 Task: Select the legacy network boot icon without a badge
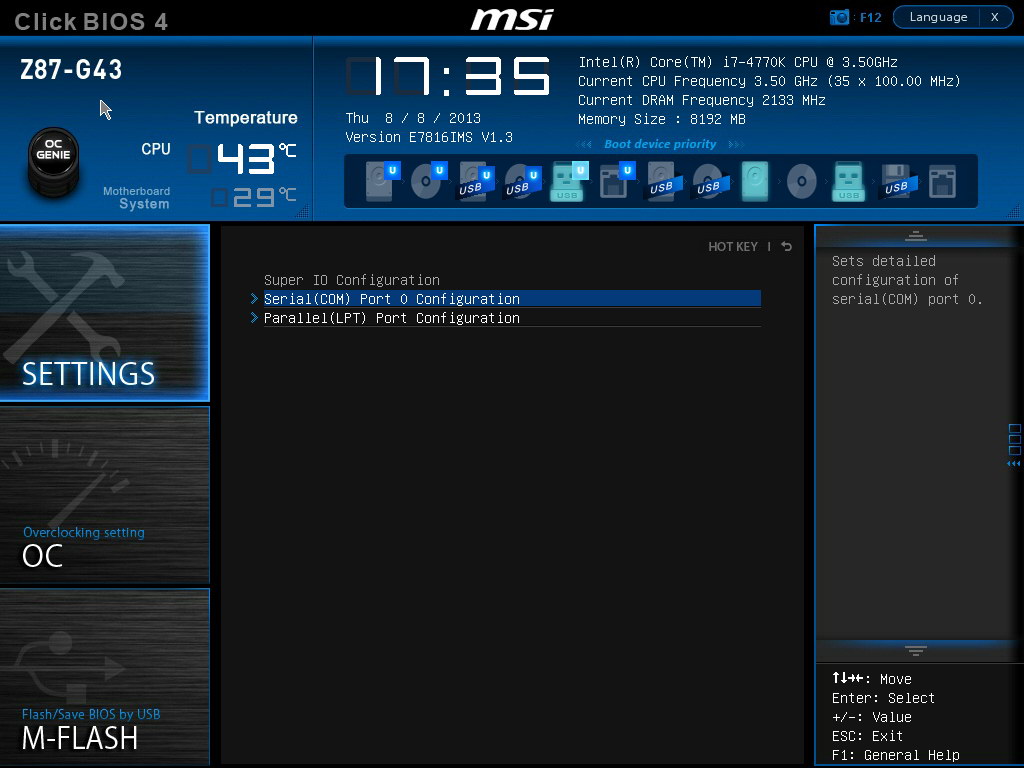(942, 181)
